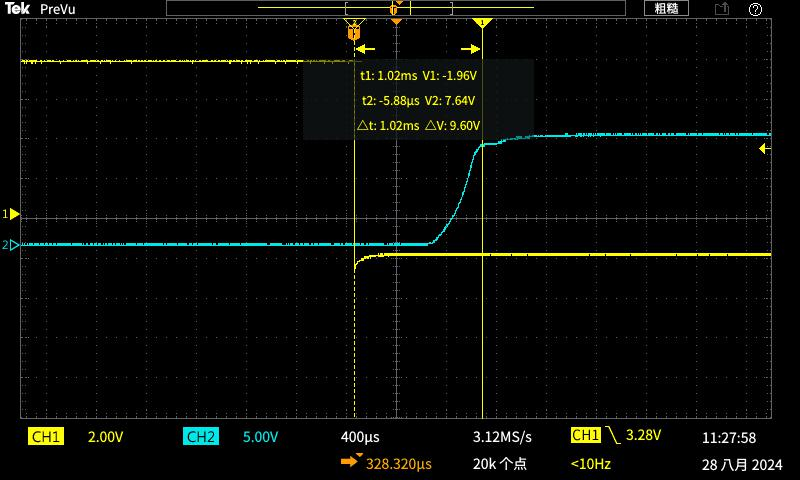The height and width of the screenshot is (480, 800).
Task: Click the falling edge trigger slope icon
Action: (x=612, y=436)
